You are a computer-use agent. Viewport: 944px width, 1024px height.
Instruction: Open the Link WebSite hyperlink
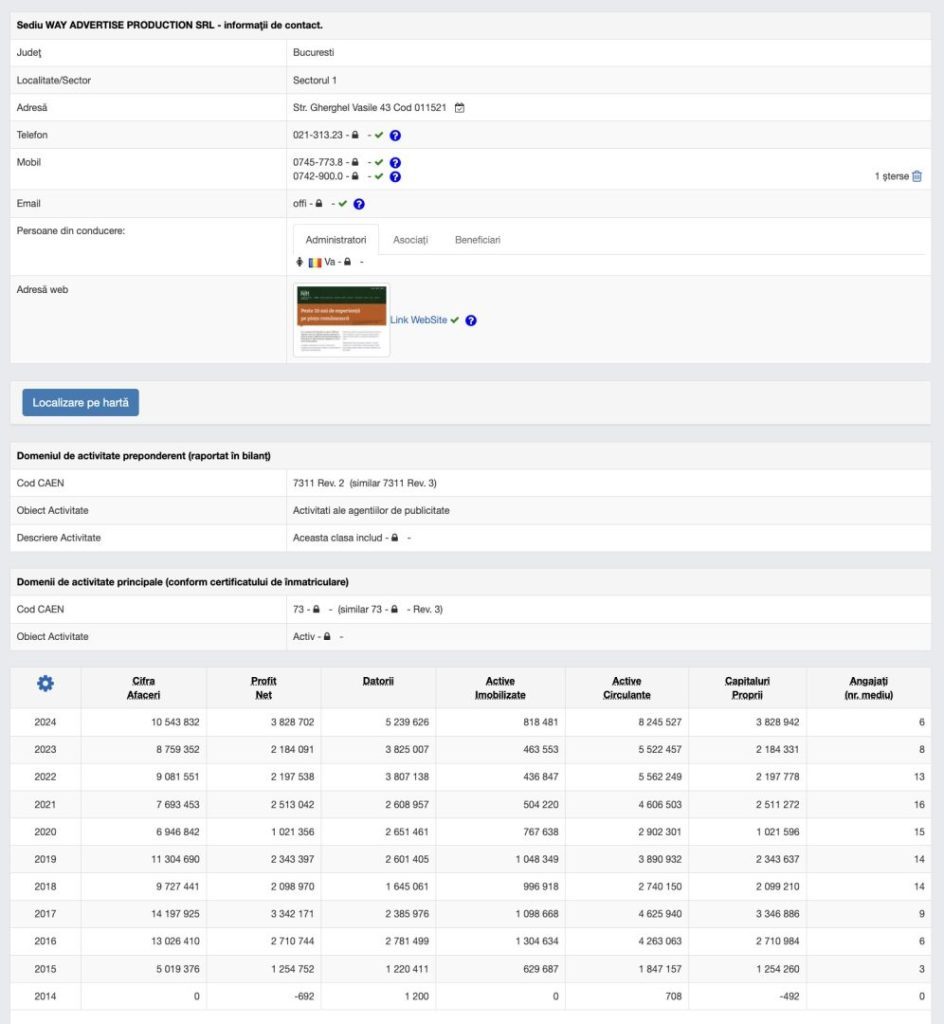418,320
